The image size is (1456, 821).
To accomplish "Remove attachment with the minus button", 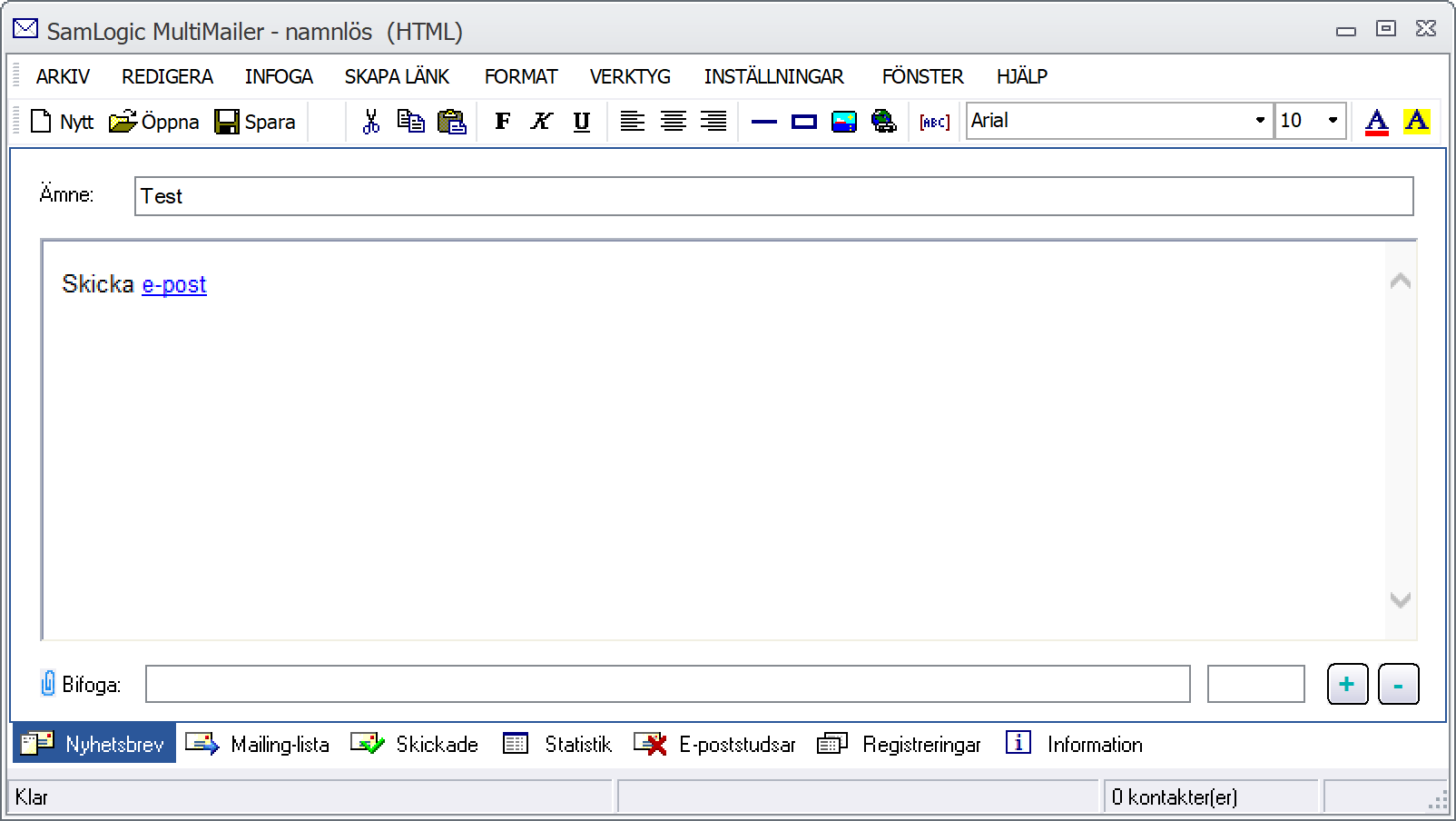I will (x=1399, y=684).
